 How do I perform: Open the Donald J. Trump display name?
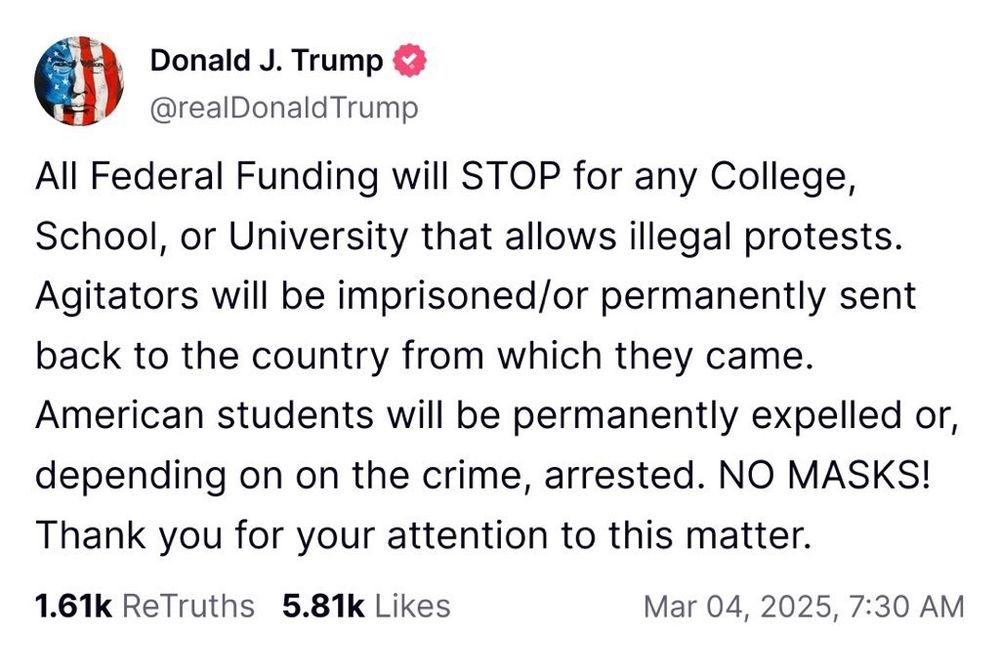pyautogui.click(x=266, y=61)
